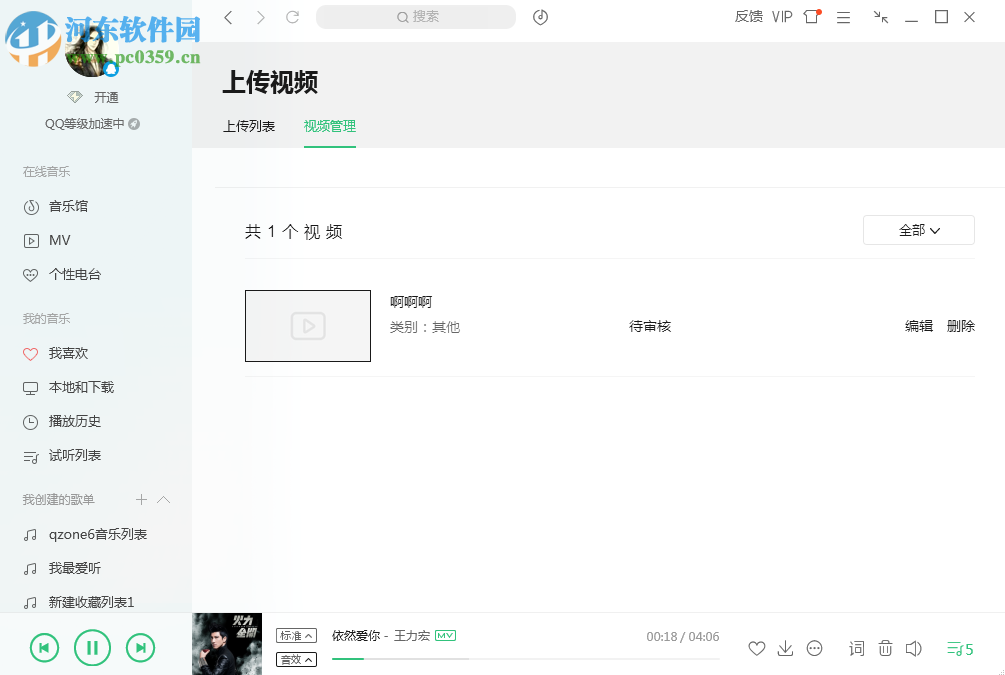
Task: Open the 音效 sound effect dropdown
Action: [x=296, y=659]
